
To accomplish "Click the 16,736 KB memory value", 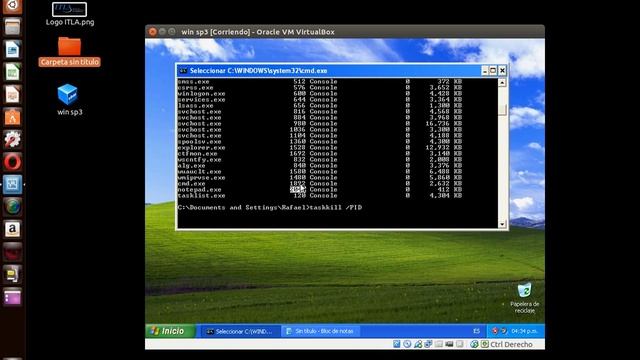I will [443, 123].
